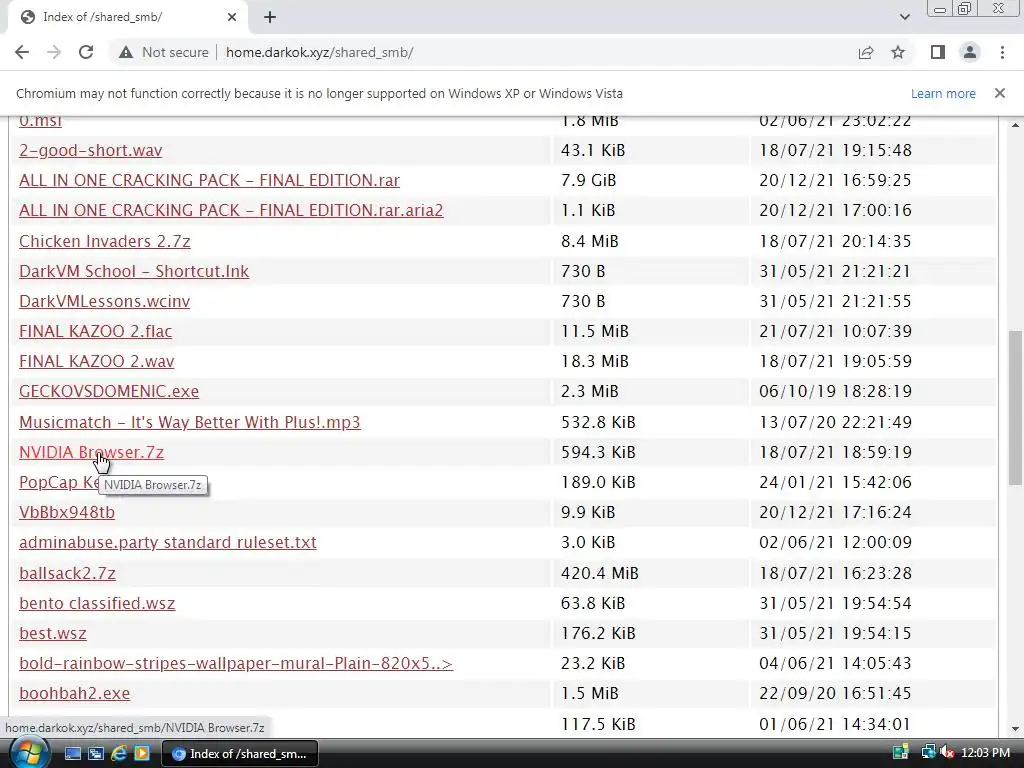Click the date 06/10/19 18:28:19
The width and height of the screenshot is (1024, 768).
(x=835, y=391)
